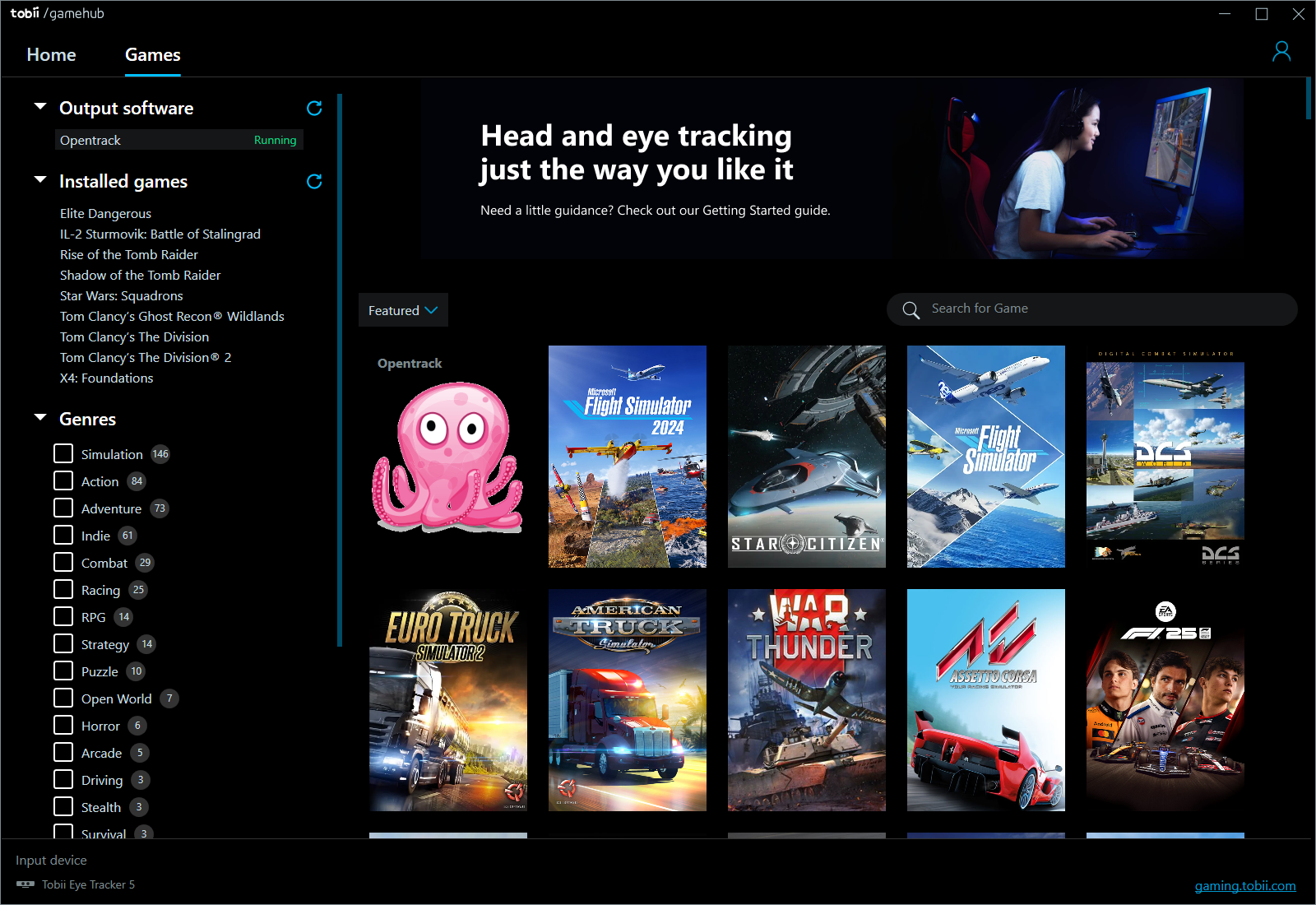Enable the Arcade genre filter
Image resolution: width=1316 pixels, height=905 pixels.
click(x=63, y=752)
